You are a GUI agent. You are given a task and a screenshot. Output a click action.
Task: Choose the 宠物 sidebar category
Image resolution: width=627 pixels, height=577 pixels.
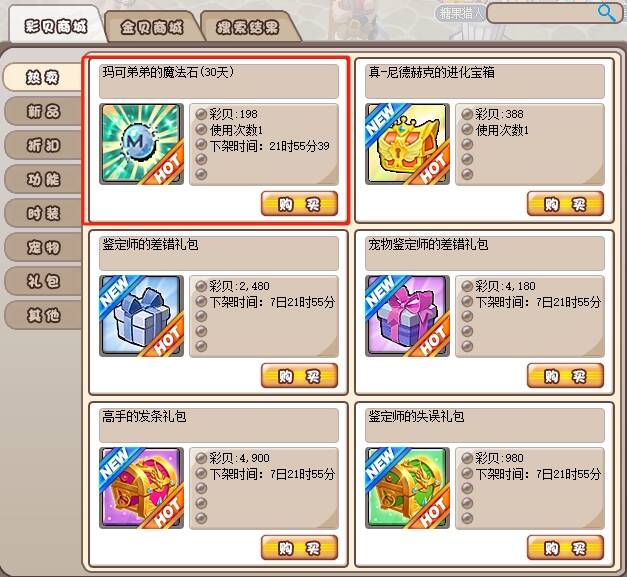click(43, 247)
